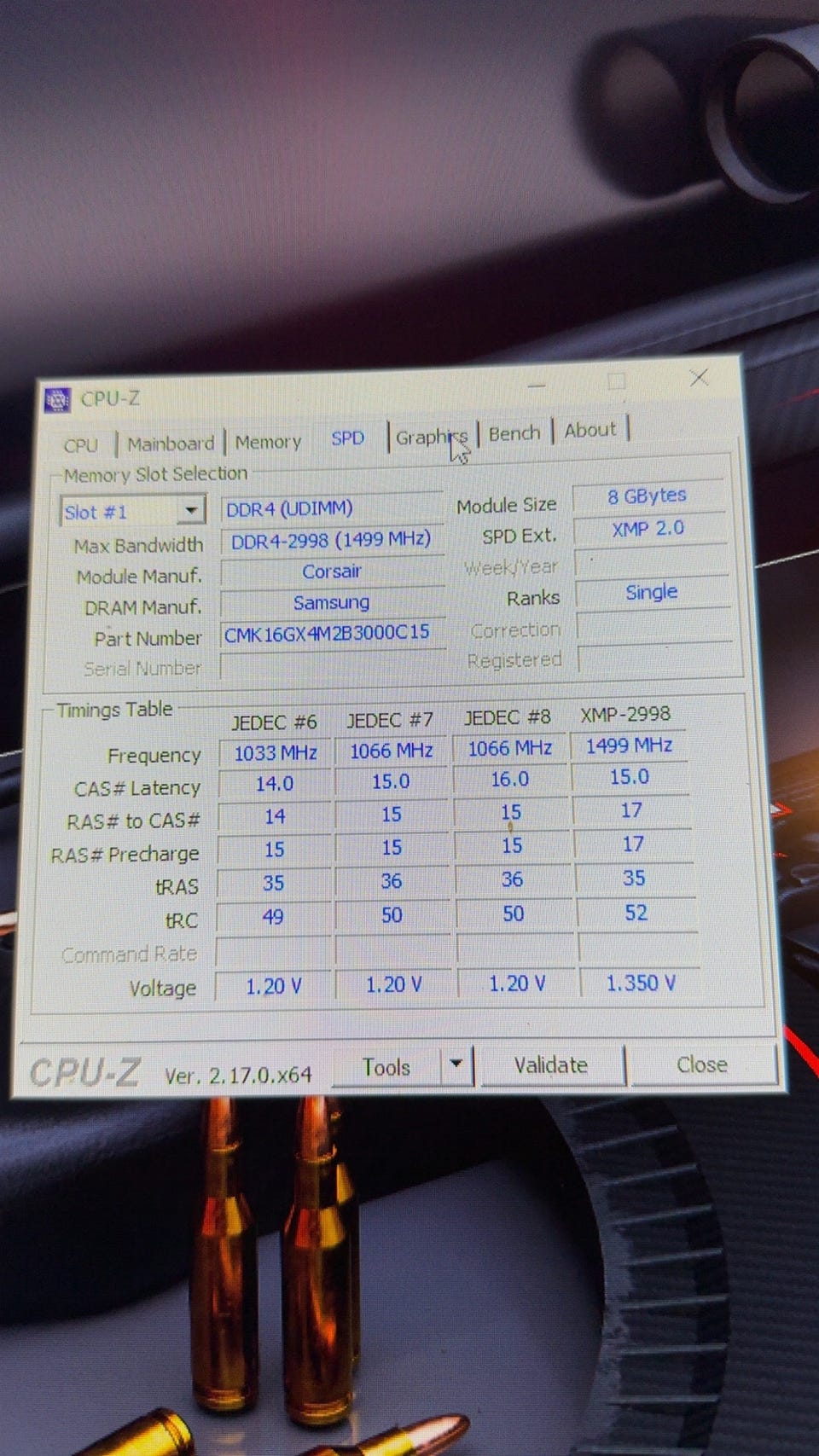This screenshot has height=1456, width=819.
Task: Click the XMP tRC value 52
Action: 636,914
